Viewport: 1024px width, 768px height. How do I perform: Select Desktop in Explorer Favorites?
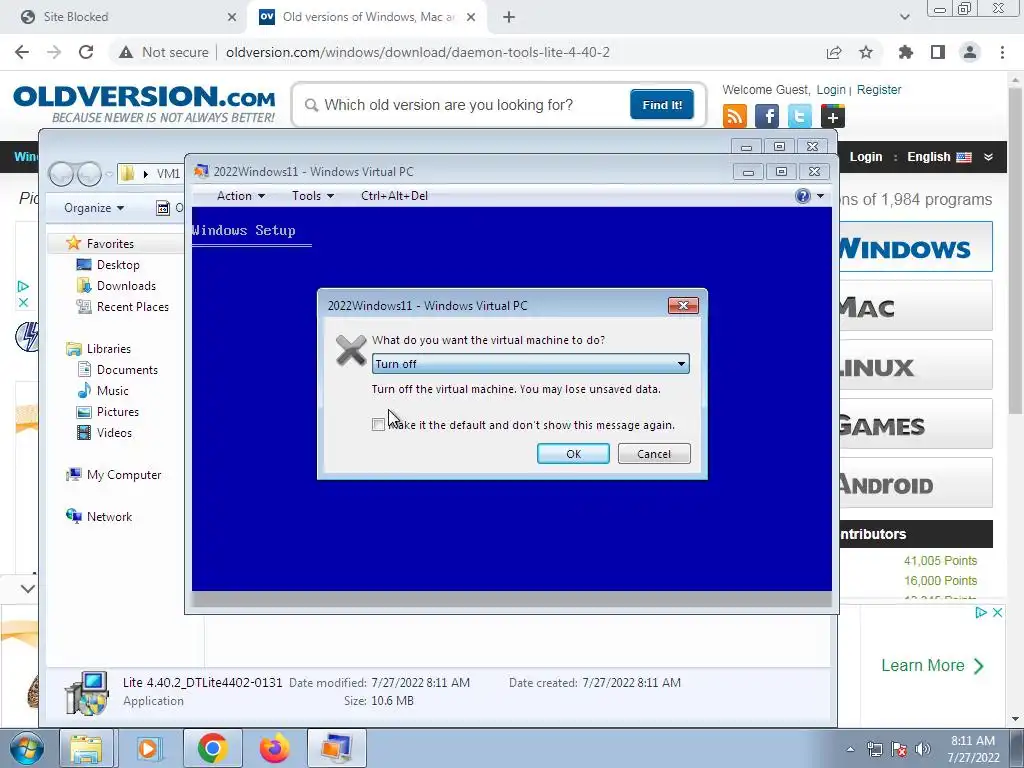point(118,264)
